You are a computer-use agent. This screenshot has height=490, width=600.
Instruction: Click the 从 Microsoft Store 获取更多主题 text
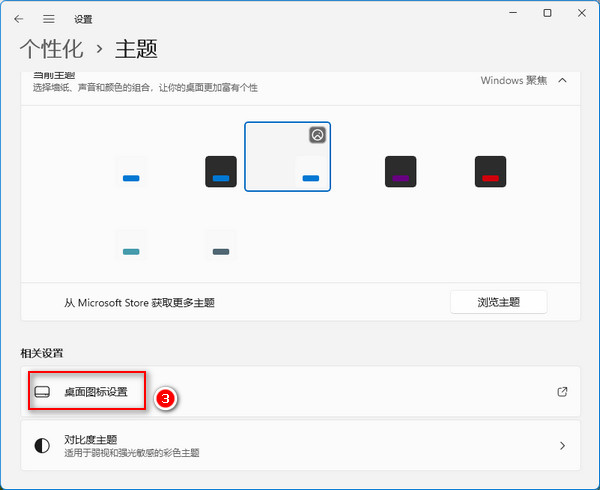[x=139, y=303]
